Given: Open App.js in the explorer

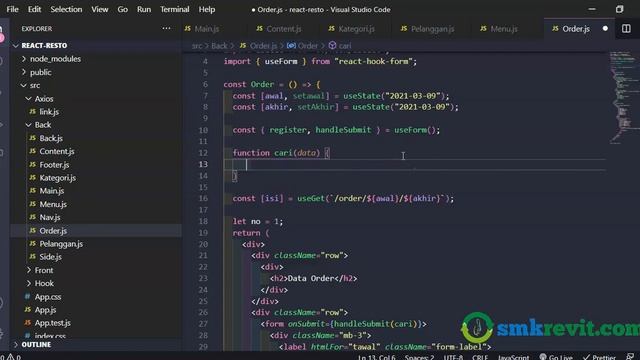Looking at the screenshot, I should pyautogui.click(x=45, y=310).
